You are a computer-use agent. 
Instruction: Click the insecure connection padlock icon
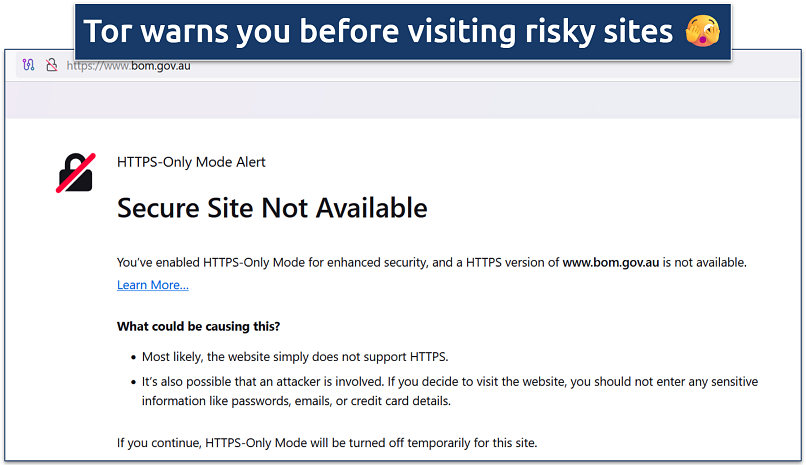pyautogui.click(x=50, y=65)
